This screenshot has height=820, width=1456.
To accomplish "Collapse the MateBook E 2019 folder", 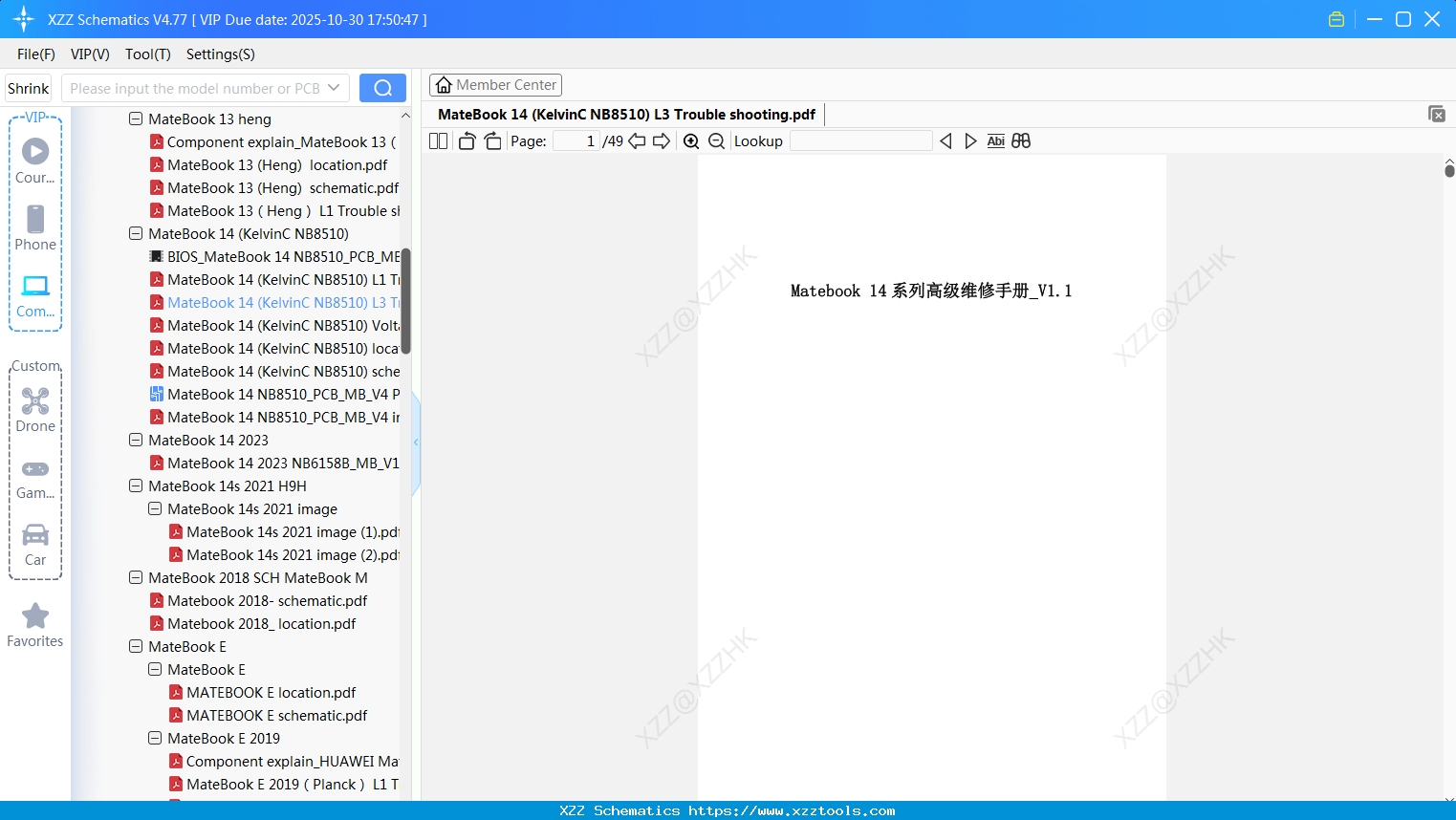I will point(155,739).
